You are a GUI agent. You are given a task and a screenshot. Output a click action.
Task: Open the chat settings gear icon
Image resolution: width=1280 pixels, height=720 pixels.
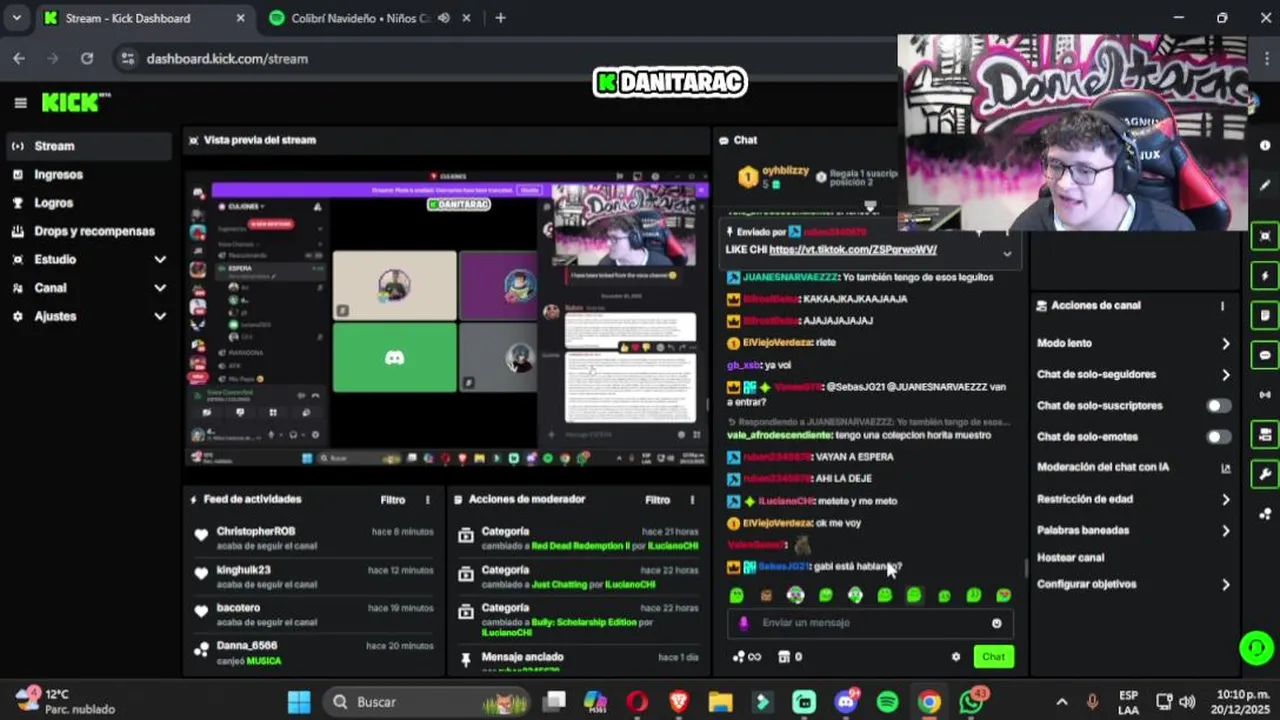pos(956,657)
